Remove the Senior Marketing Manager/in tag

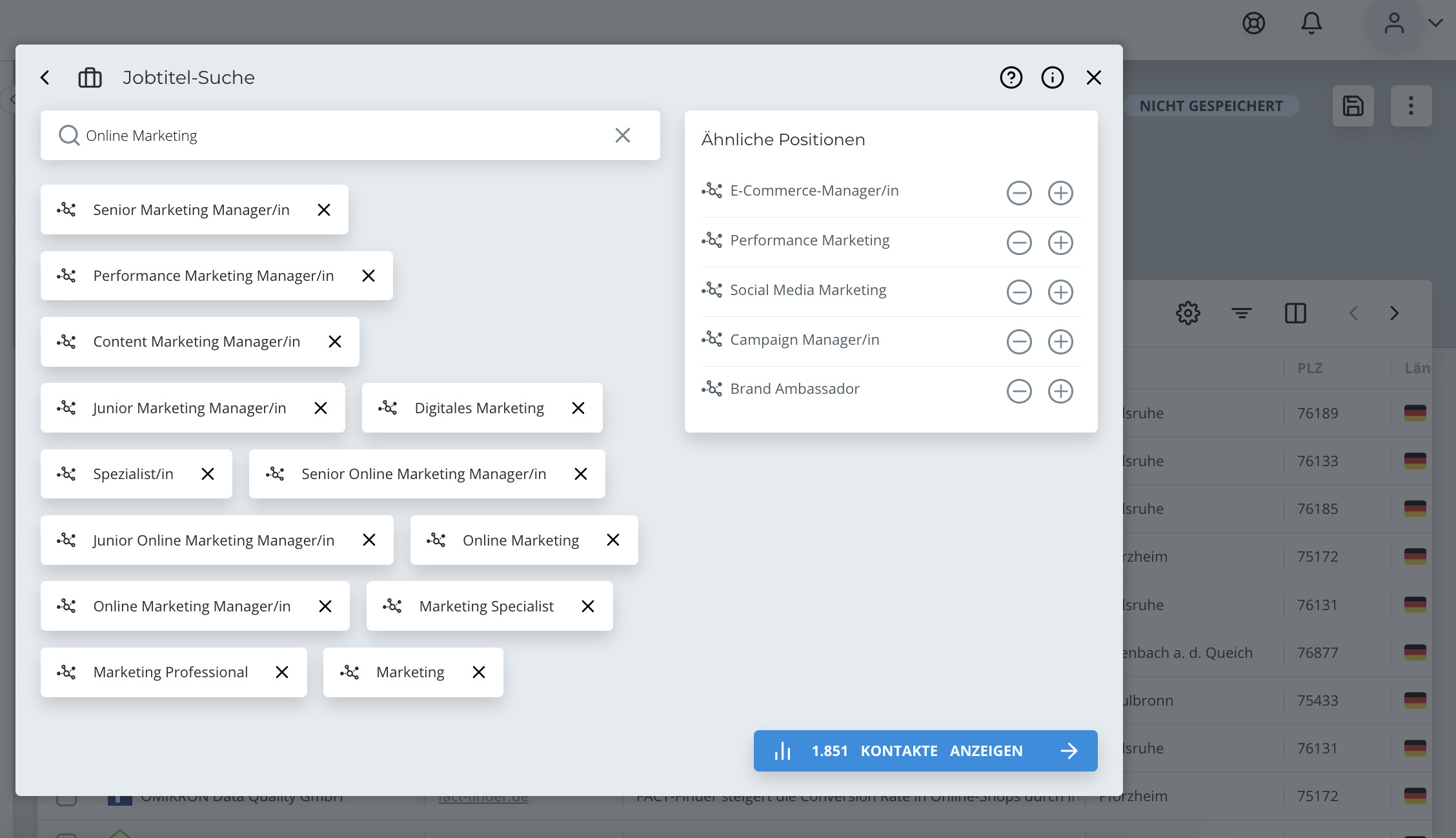pyautogui.click(x=324, y=210)
